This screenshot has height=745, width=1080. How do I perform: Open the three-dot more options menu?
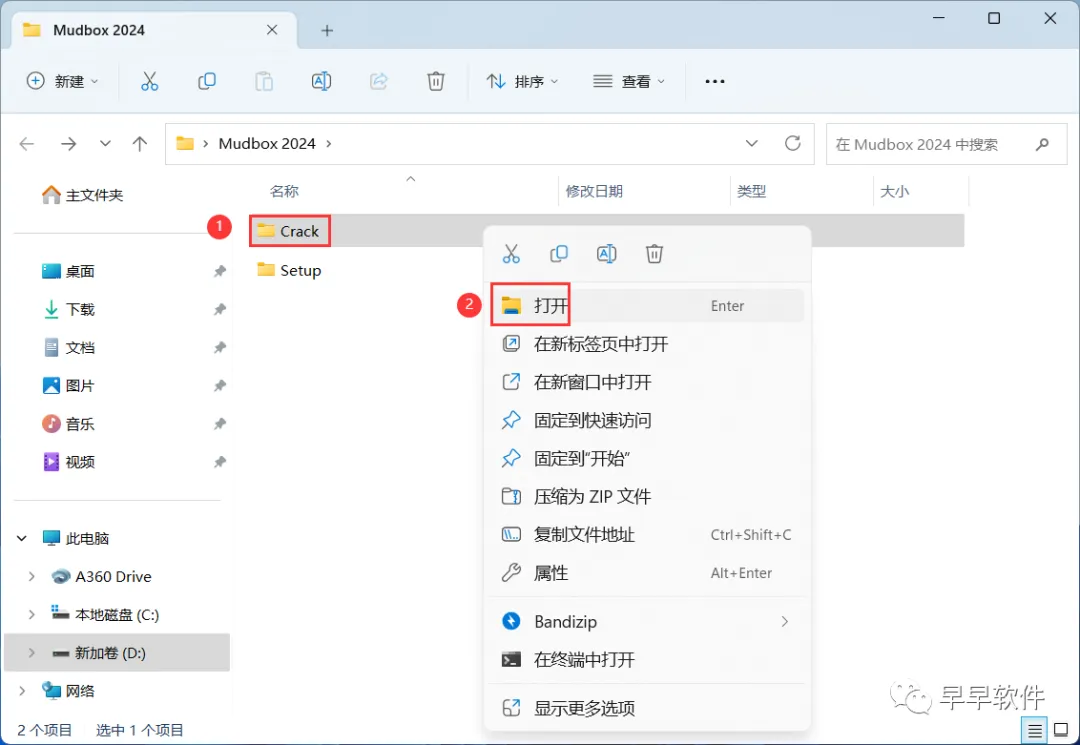click(x=715, y=81)
